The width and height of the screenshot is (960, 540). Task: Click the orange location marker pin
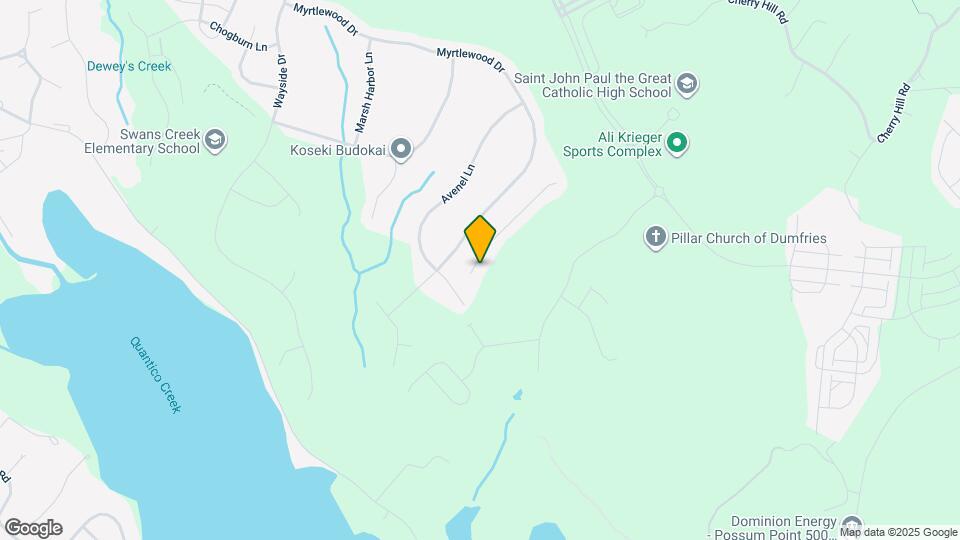click(480, 239)
